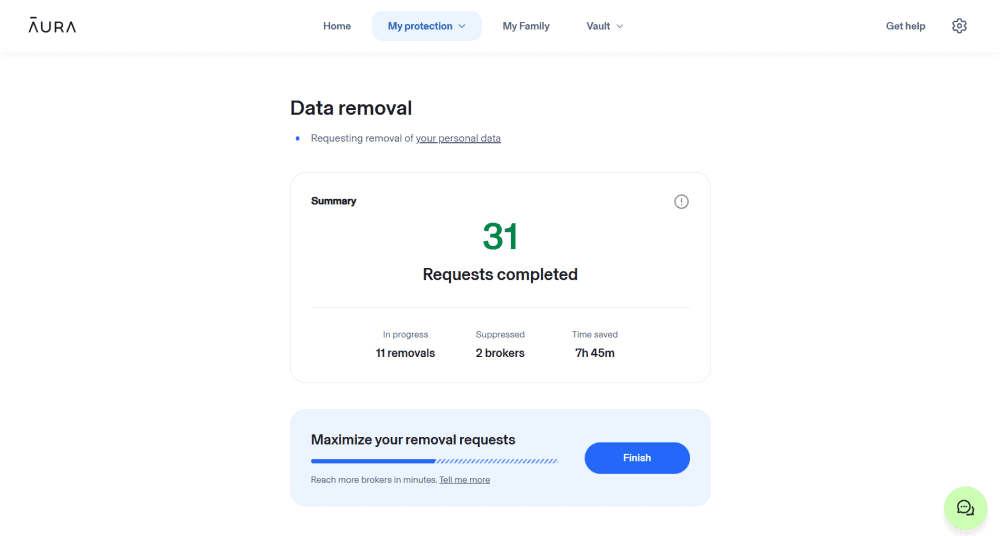Select the 11 removals in progress stat
Screen dimensions: 1000x536
point(405,353)
